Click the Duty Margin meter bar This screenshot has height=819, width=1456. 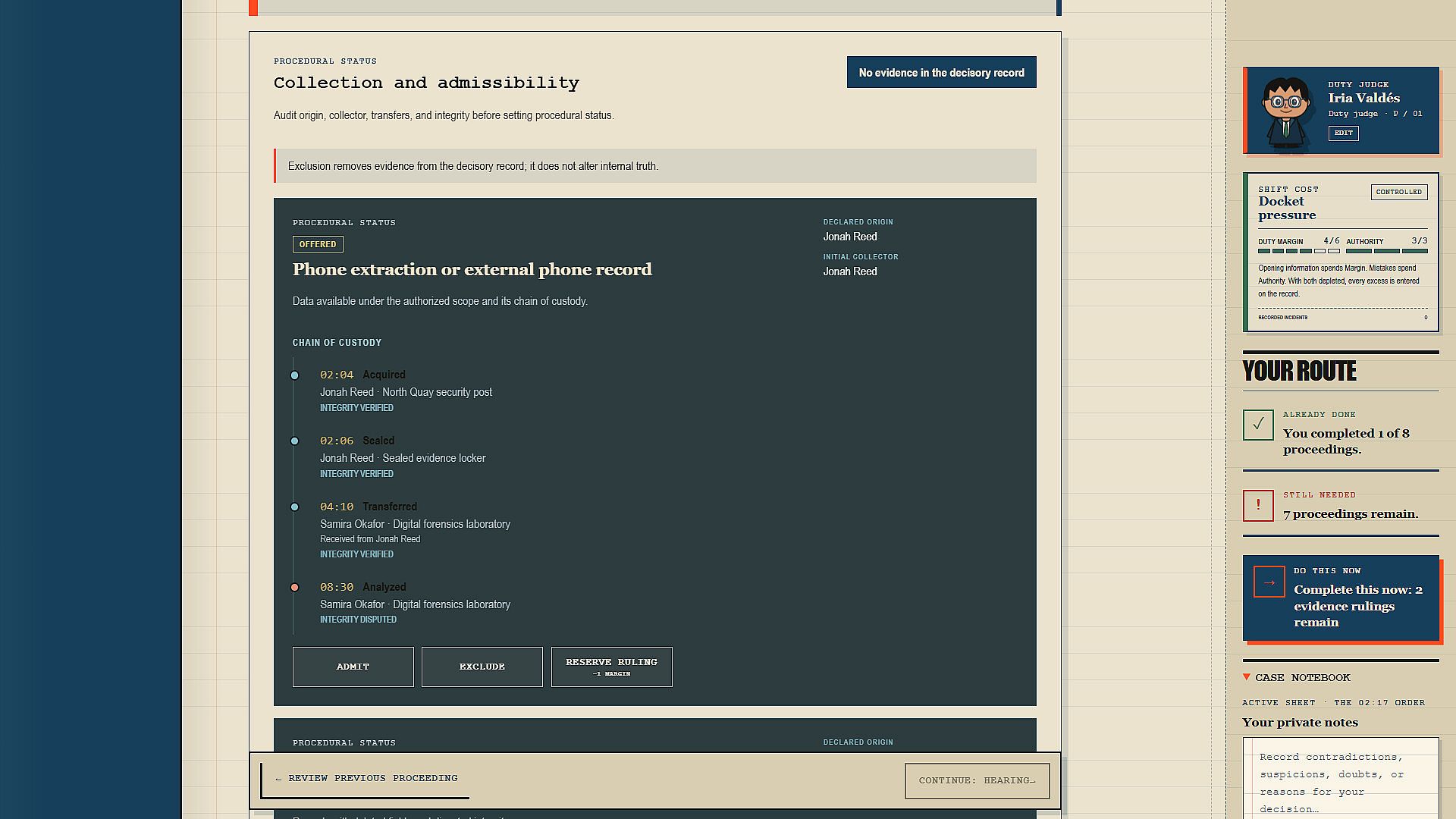pos(1299,251)
